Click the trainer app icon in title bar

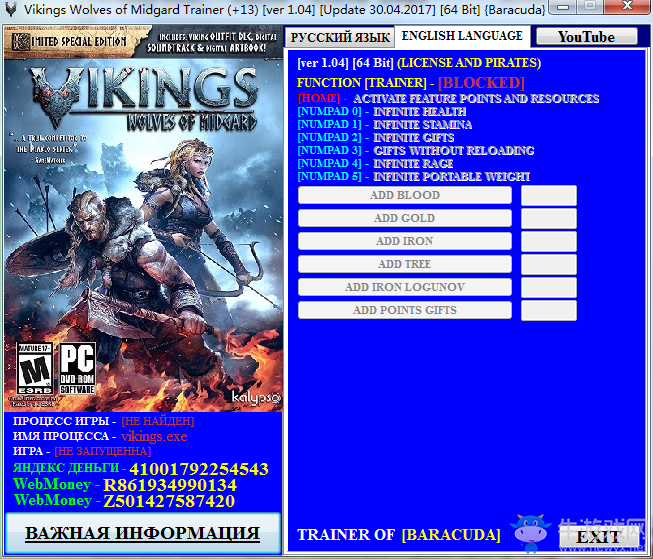pos(11,9)
